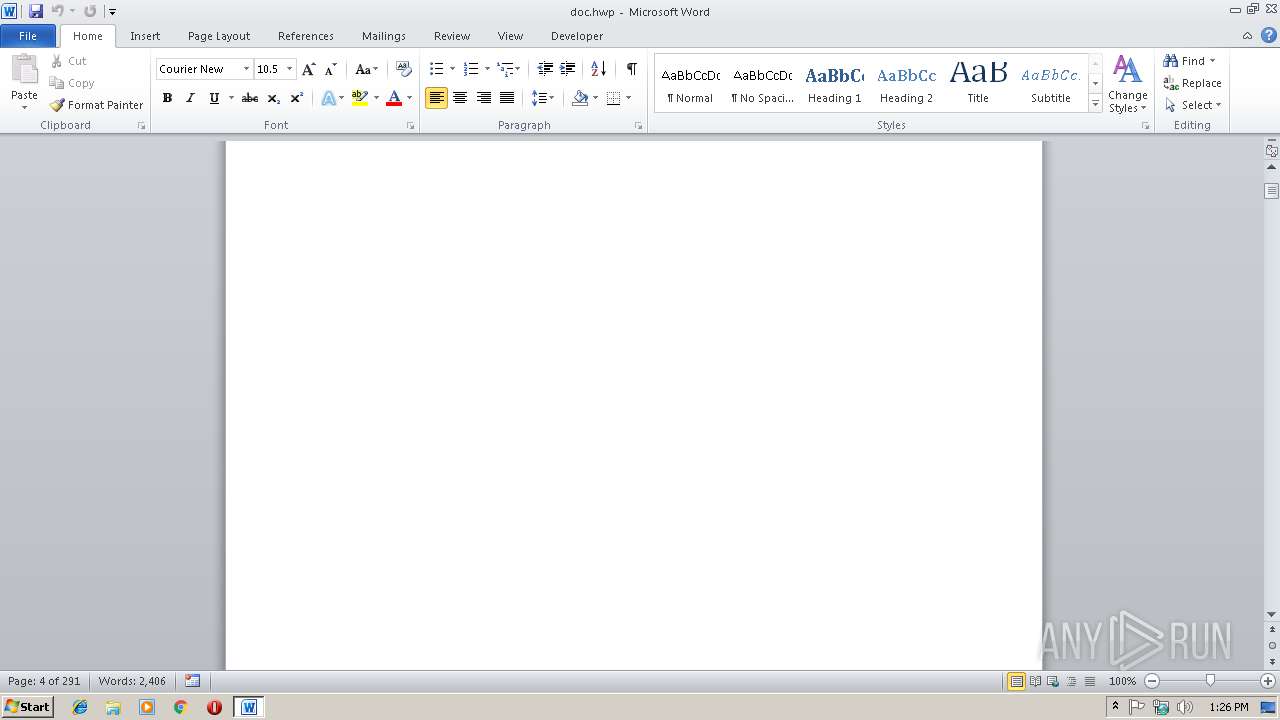The image size is (1280, 720).
Task: Open the Borders dropdown arrow
Action: [628, 98]
